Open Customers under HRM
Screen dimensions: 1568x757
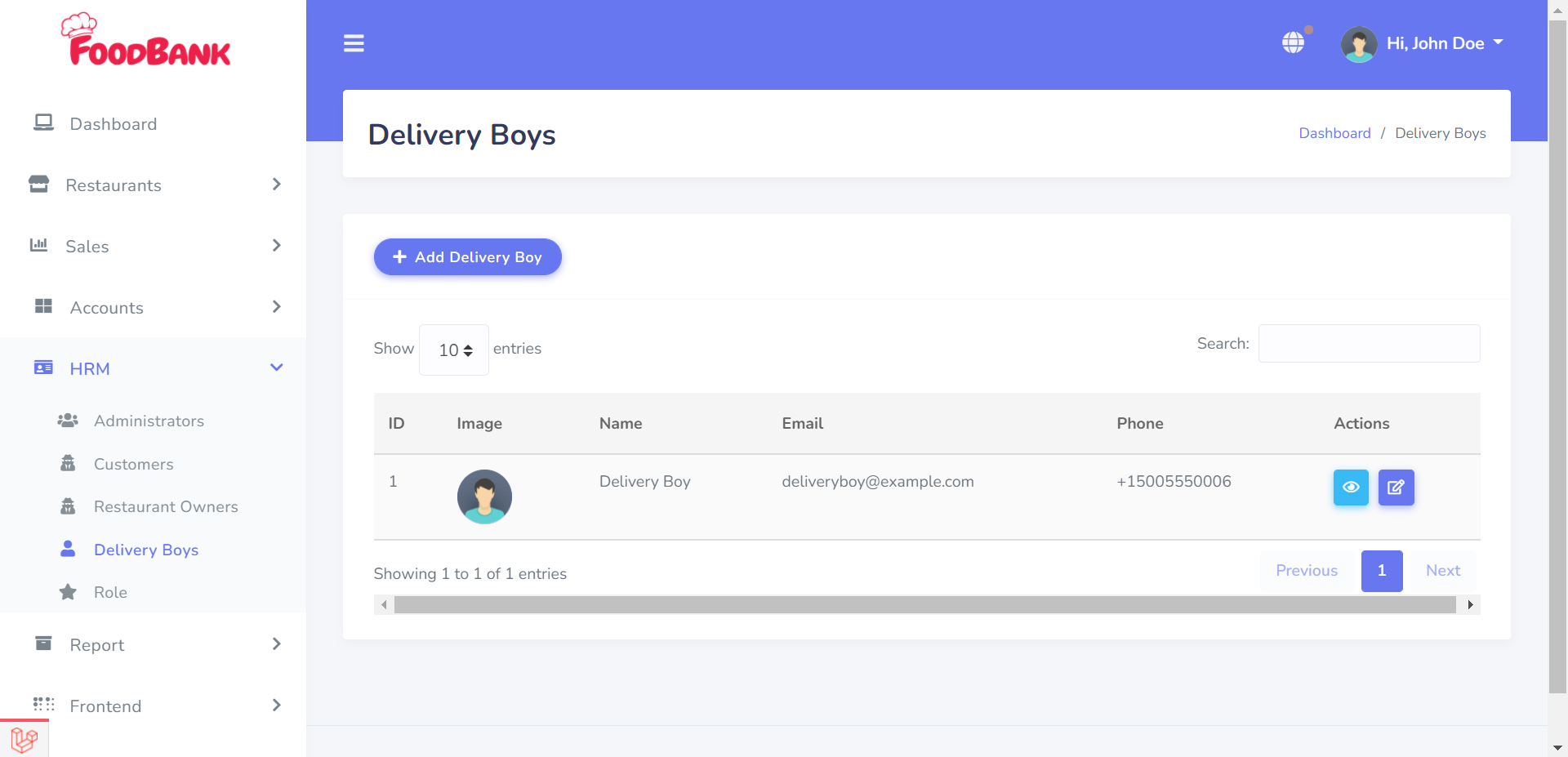[134, 464]
